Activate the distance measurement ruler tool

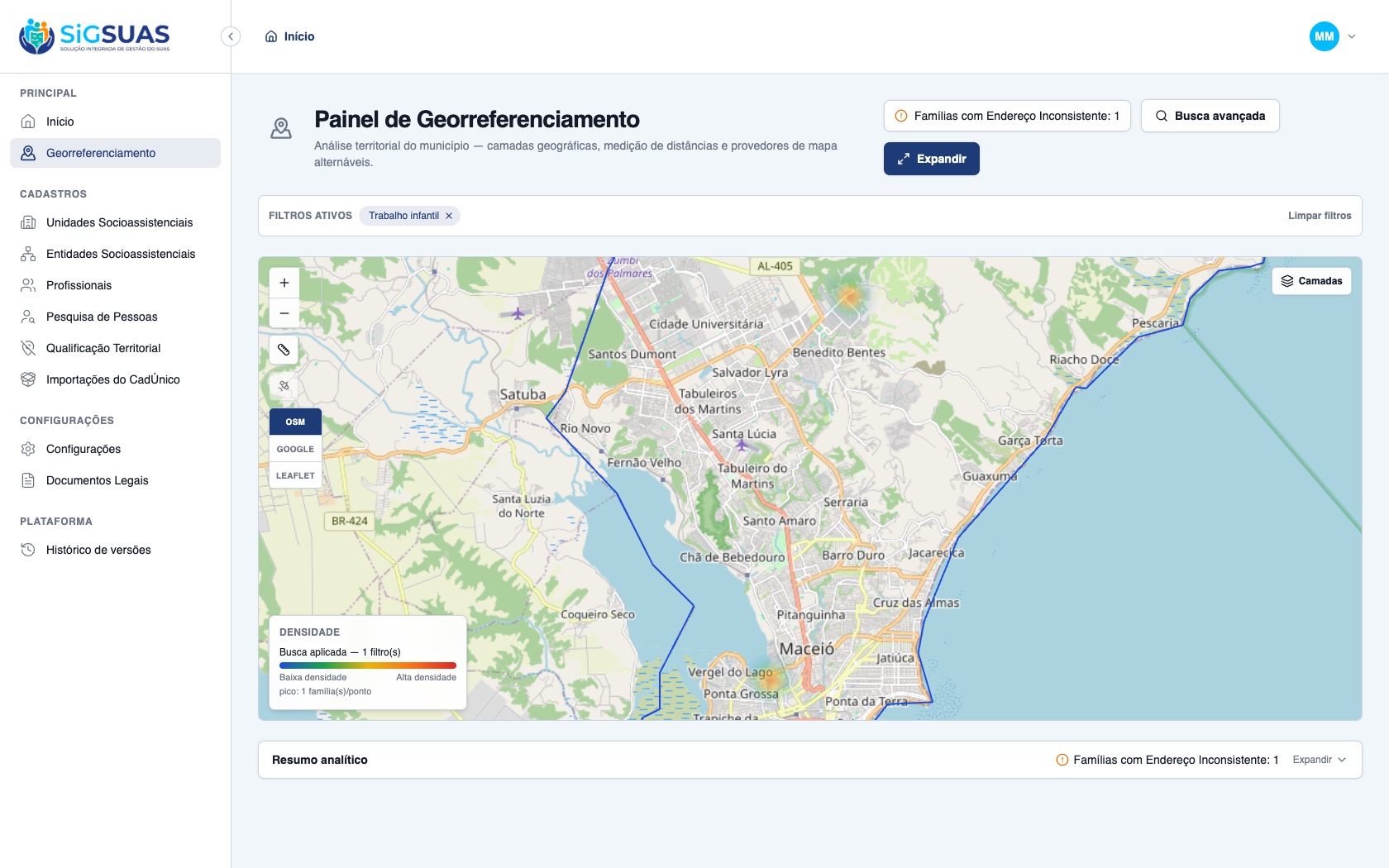pyautogui.click(x=284, y=350)
